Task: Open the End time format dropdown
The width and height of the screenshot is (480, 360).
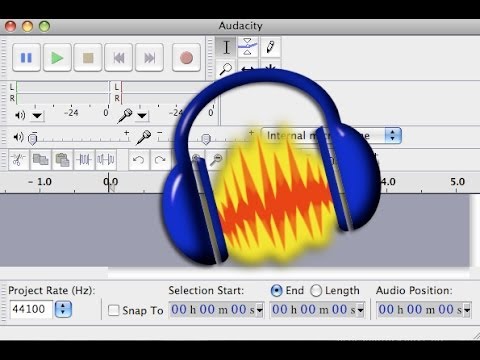Action: pos(360,310)
